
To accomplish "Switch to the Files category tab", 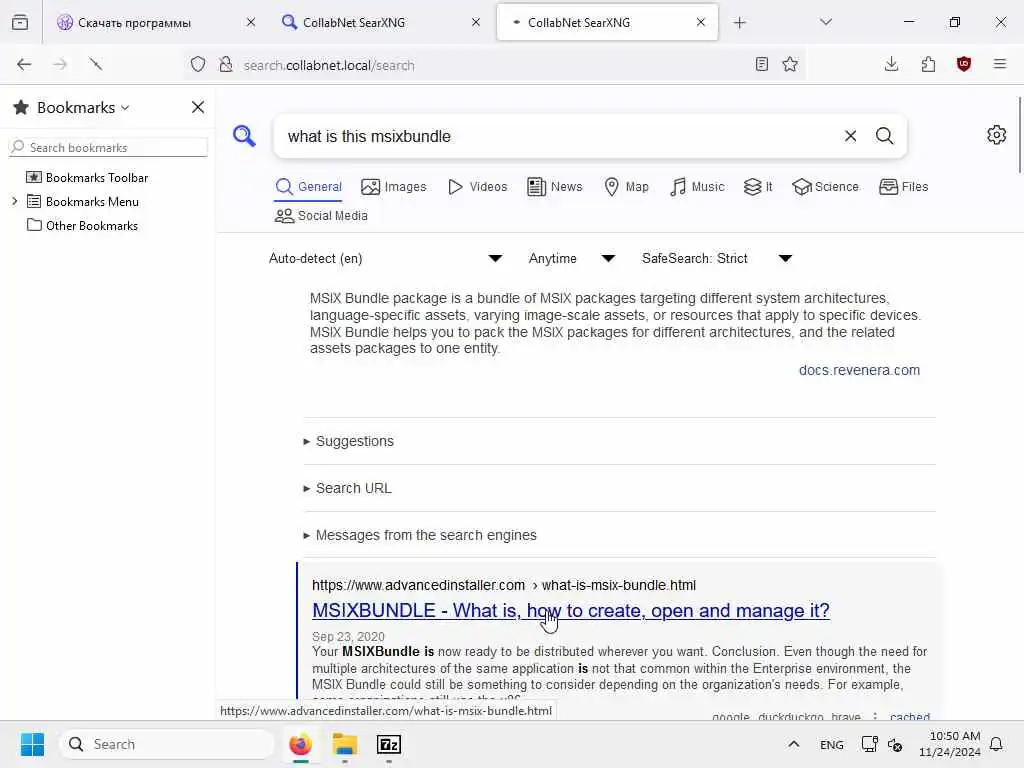I will point(904,187).
